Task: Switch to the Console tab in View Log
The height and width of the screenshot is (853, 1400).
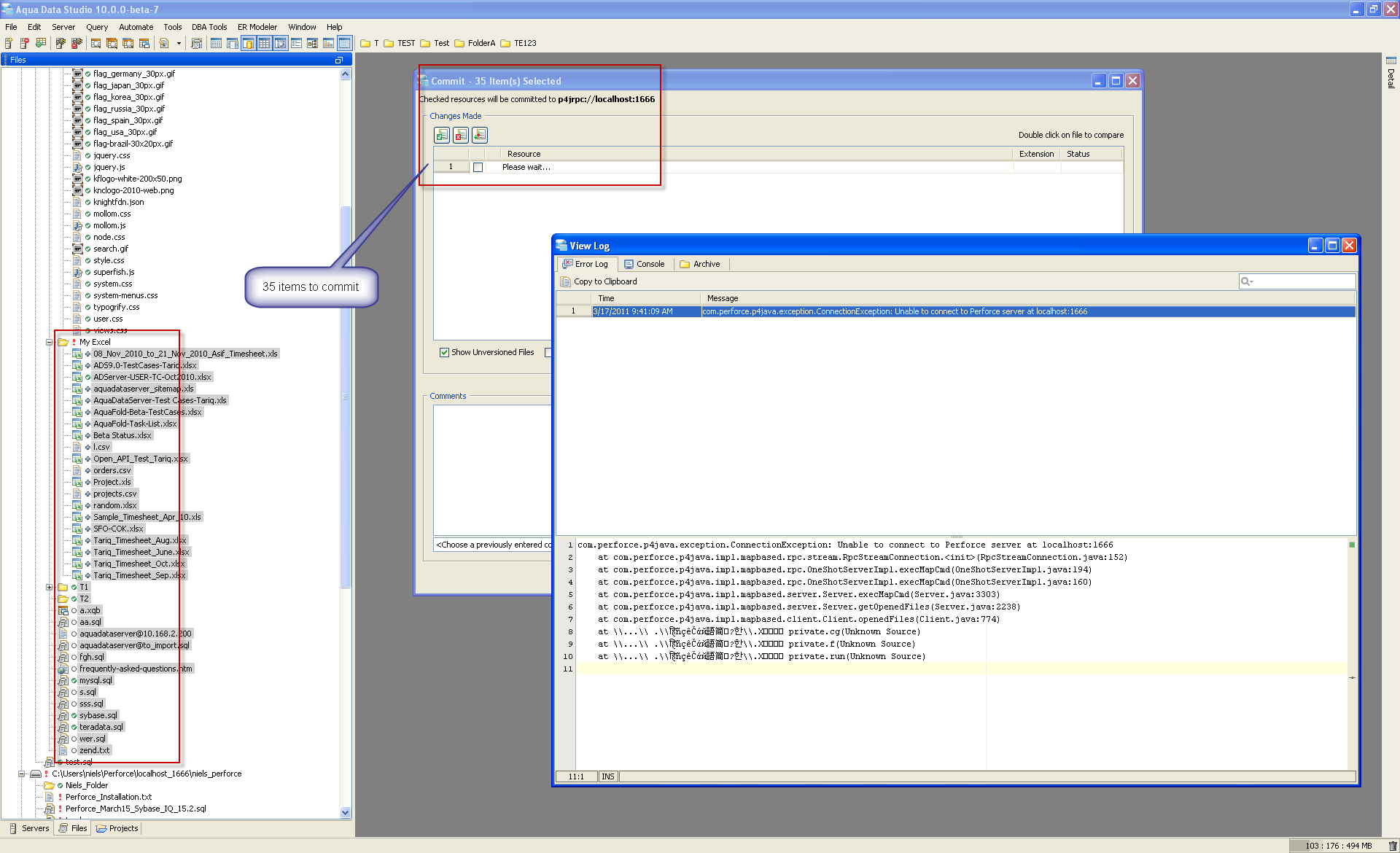Action: (x=645, y=264)
